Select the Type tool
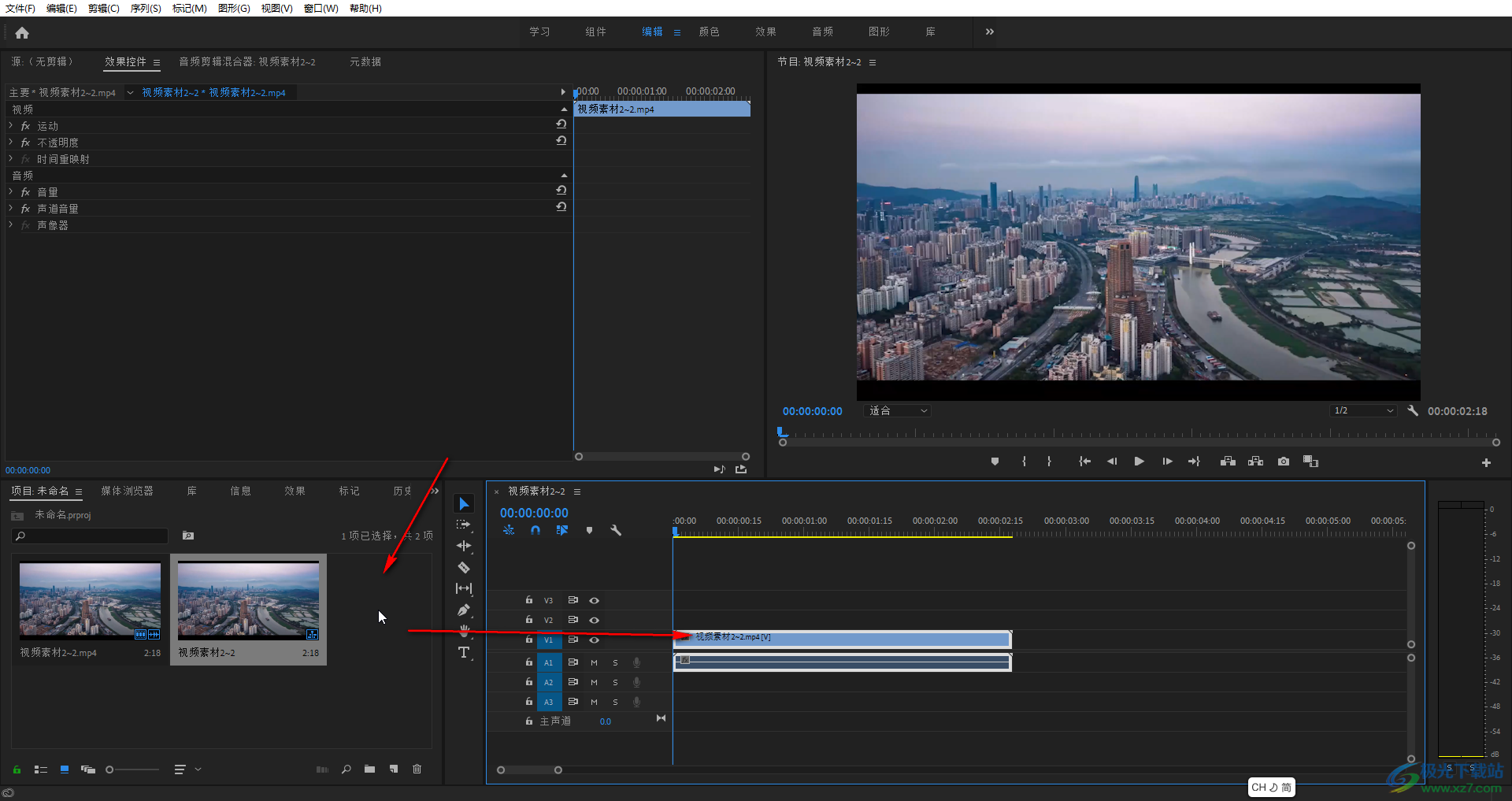This screenshot has width=1512, height=801. pos(464,652)
